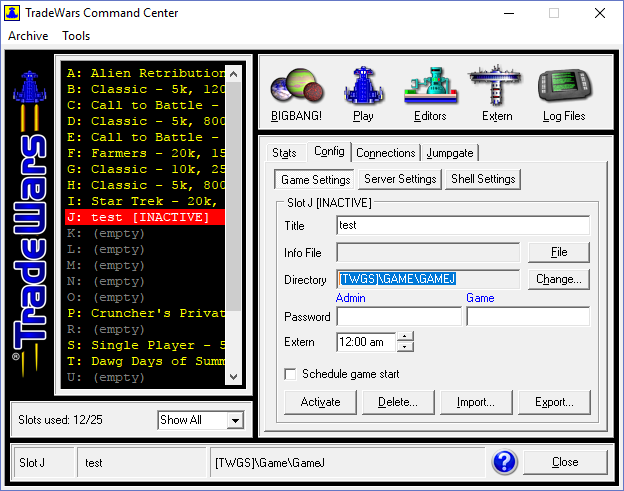Increase Extern time with up arrow
The image size is (624, 491).
click(405, 337)
